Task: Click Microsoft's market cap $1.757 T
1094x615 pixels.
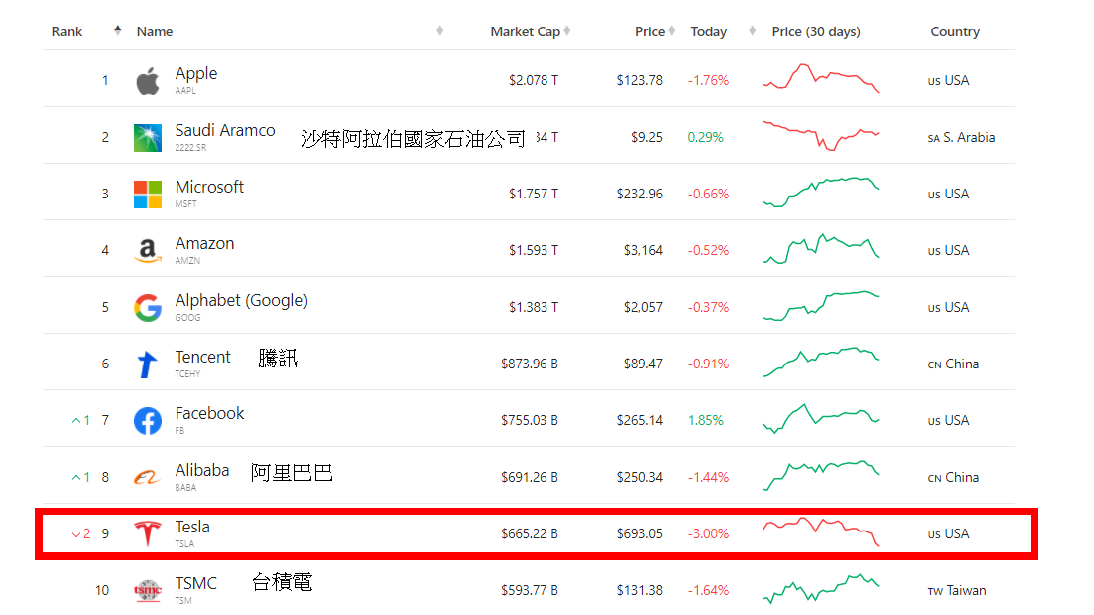Action: (x=533, y=194)
